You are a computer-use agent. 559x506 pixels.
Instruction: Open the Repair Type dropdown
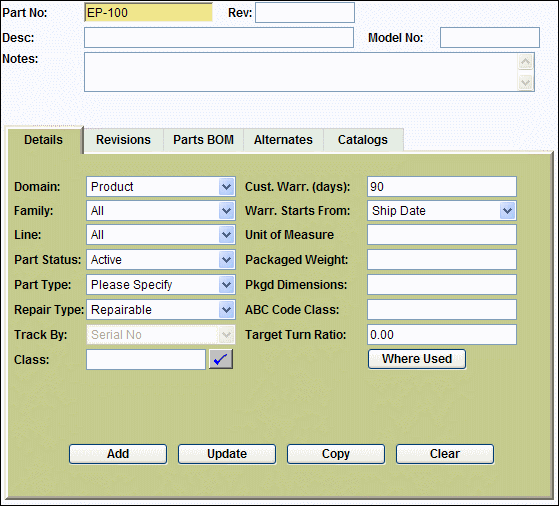coord(226,310)
